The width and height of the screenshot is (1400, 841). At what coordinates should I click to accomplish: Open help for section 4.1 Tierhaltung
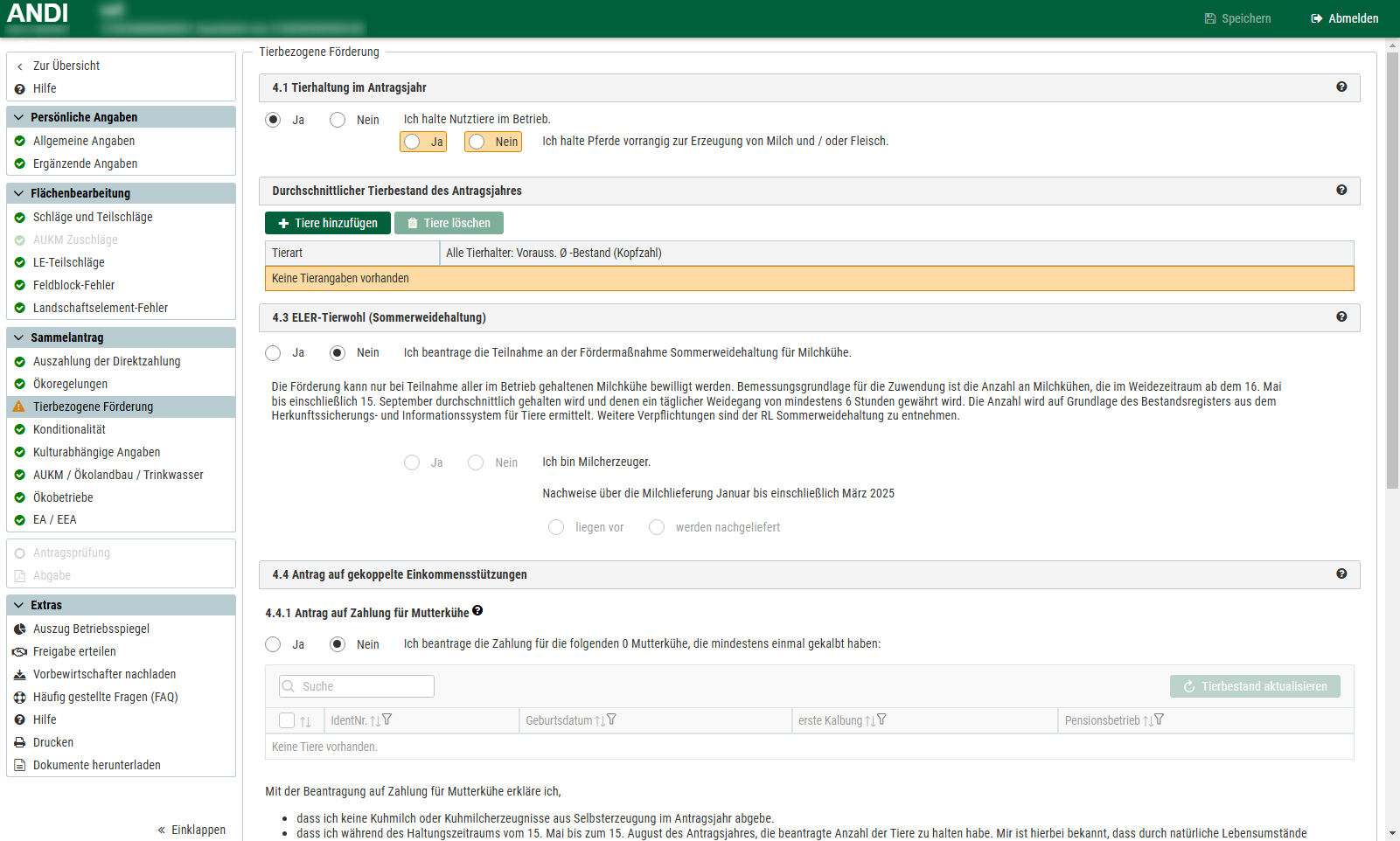tap(1341, 87)
